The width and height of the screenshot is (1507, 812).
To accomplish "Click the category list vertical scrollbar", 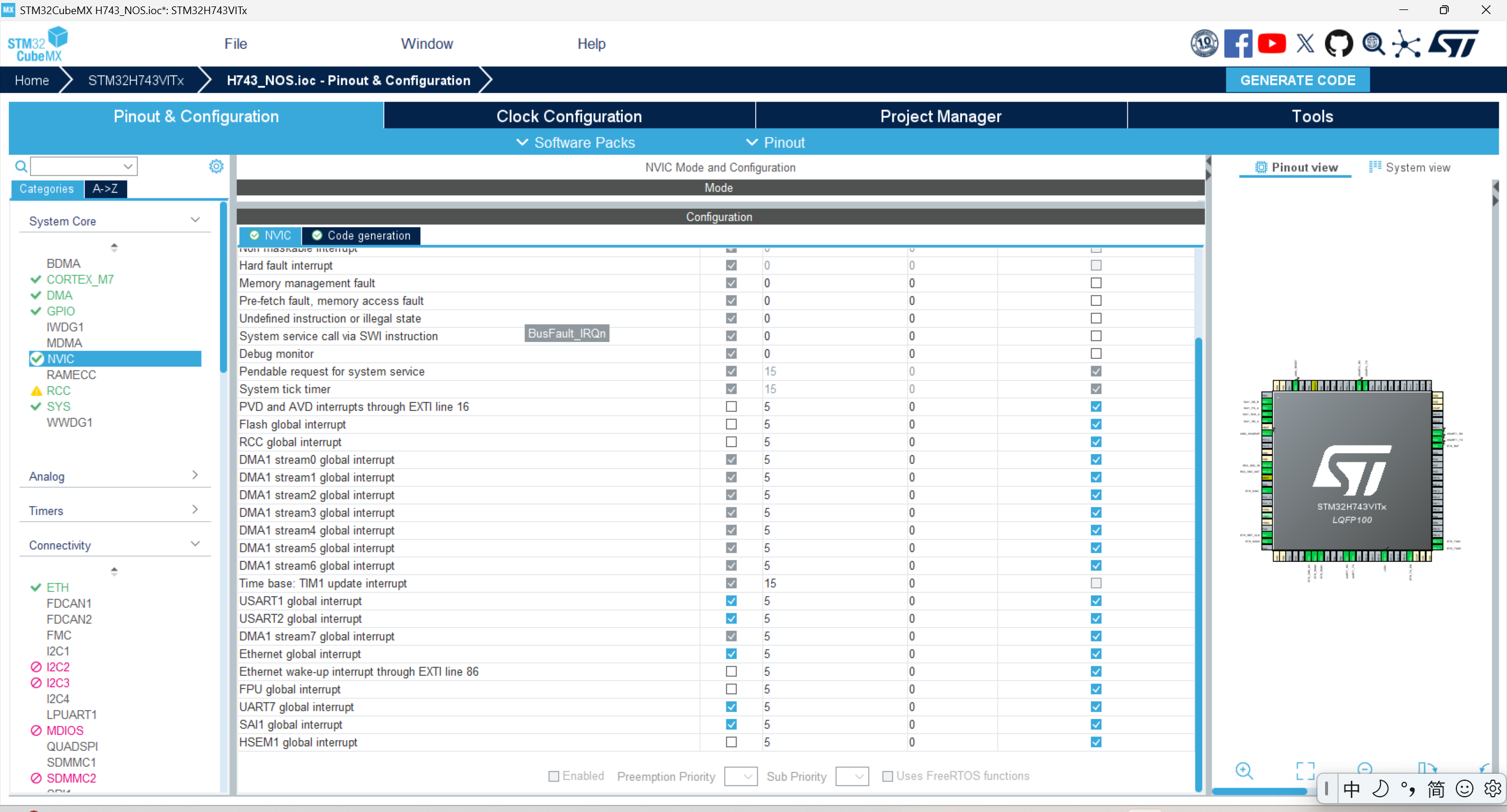I will [x=223, y=287].
